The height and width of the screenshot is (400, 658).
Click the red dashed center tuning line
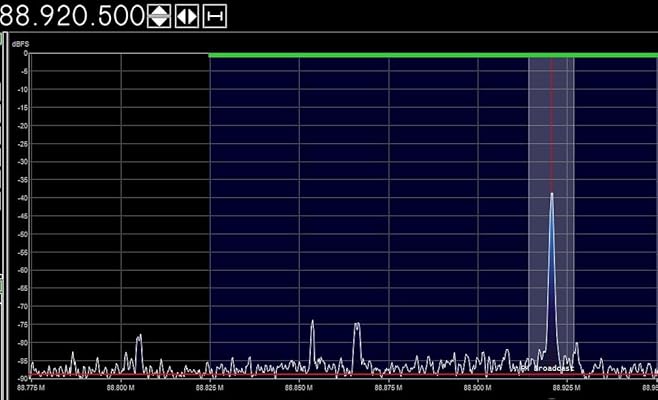pos(552,126)
